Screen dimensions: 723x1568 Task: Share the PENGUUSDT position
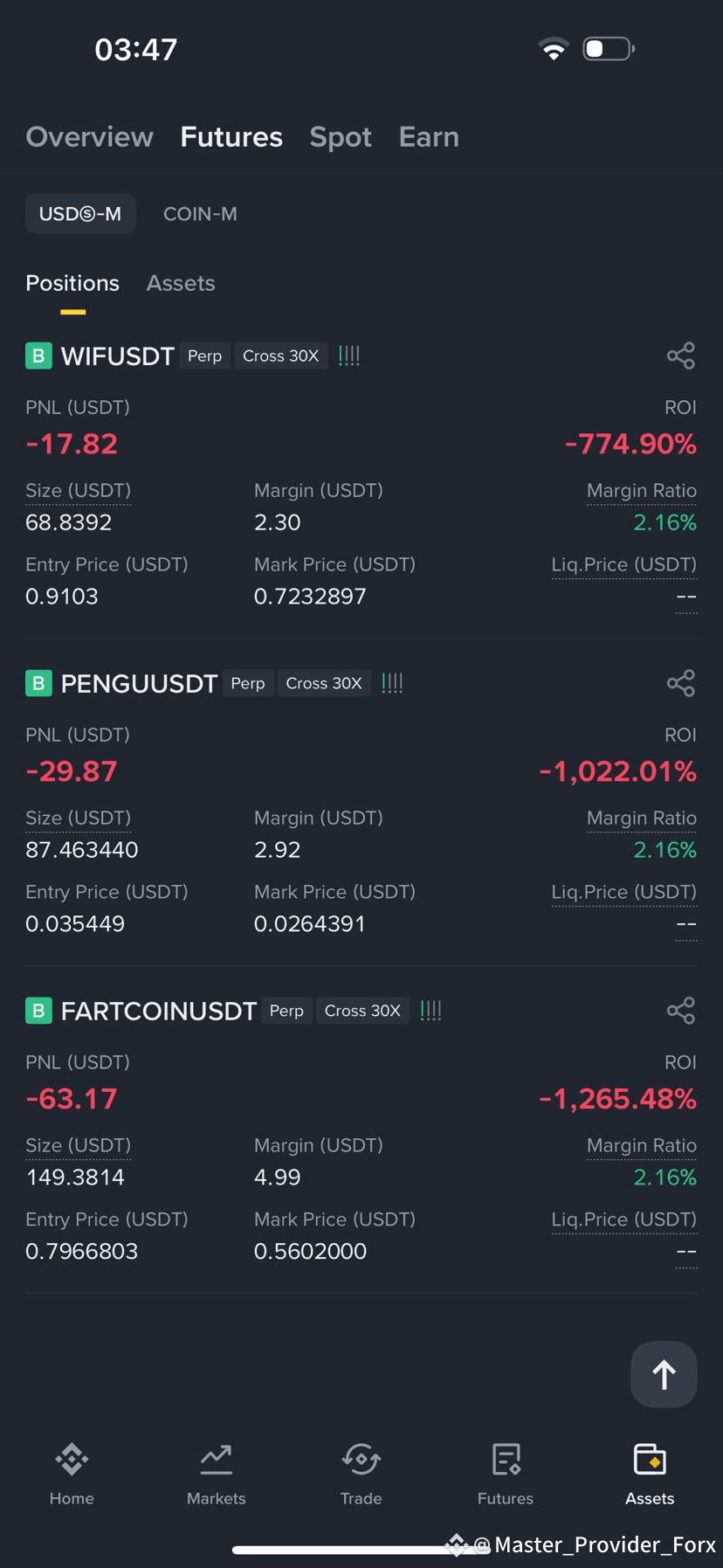680,683
